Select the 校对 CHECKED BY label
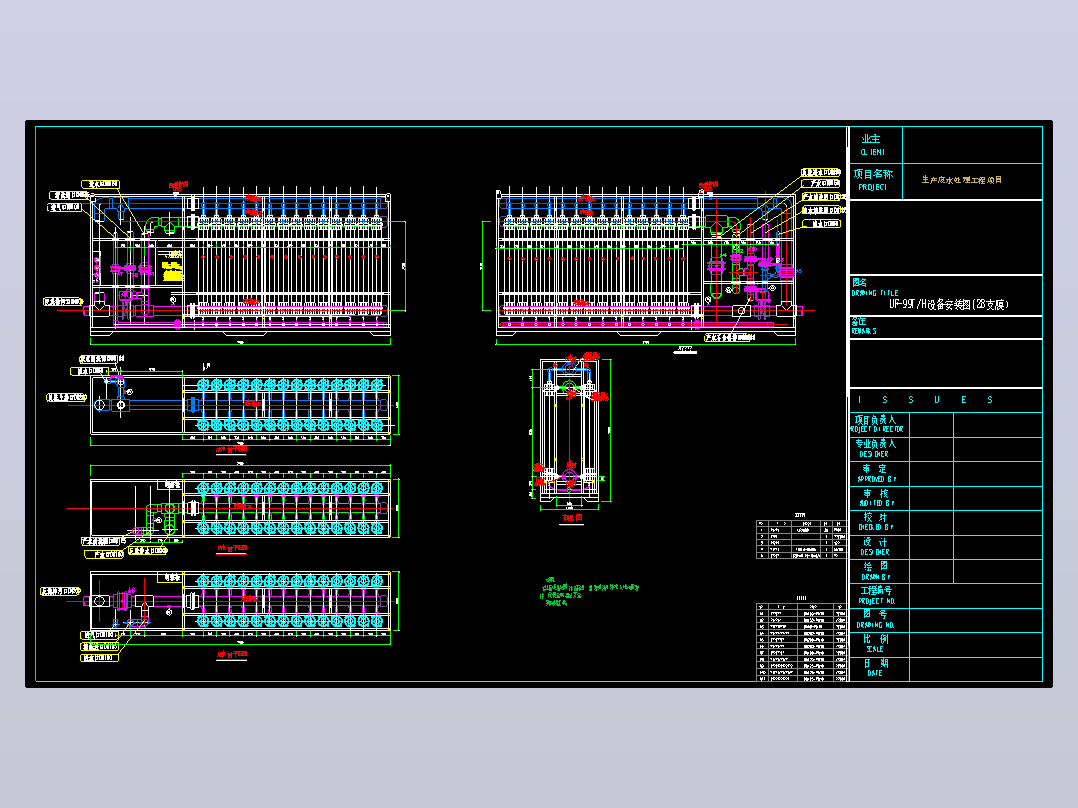 (x=876, y=522)
